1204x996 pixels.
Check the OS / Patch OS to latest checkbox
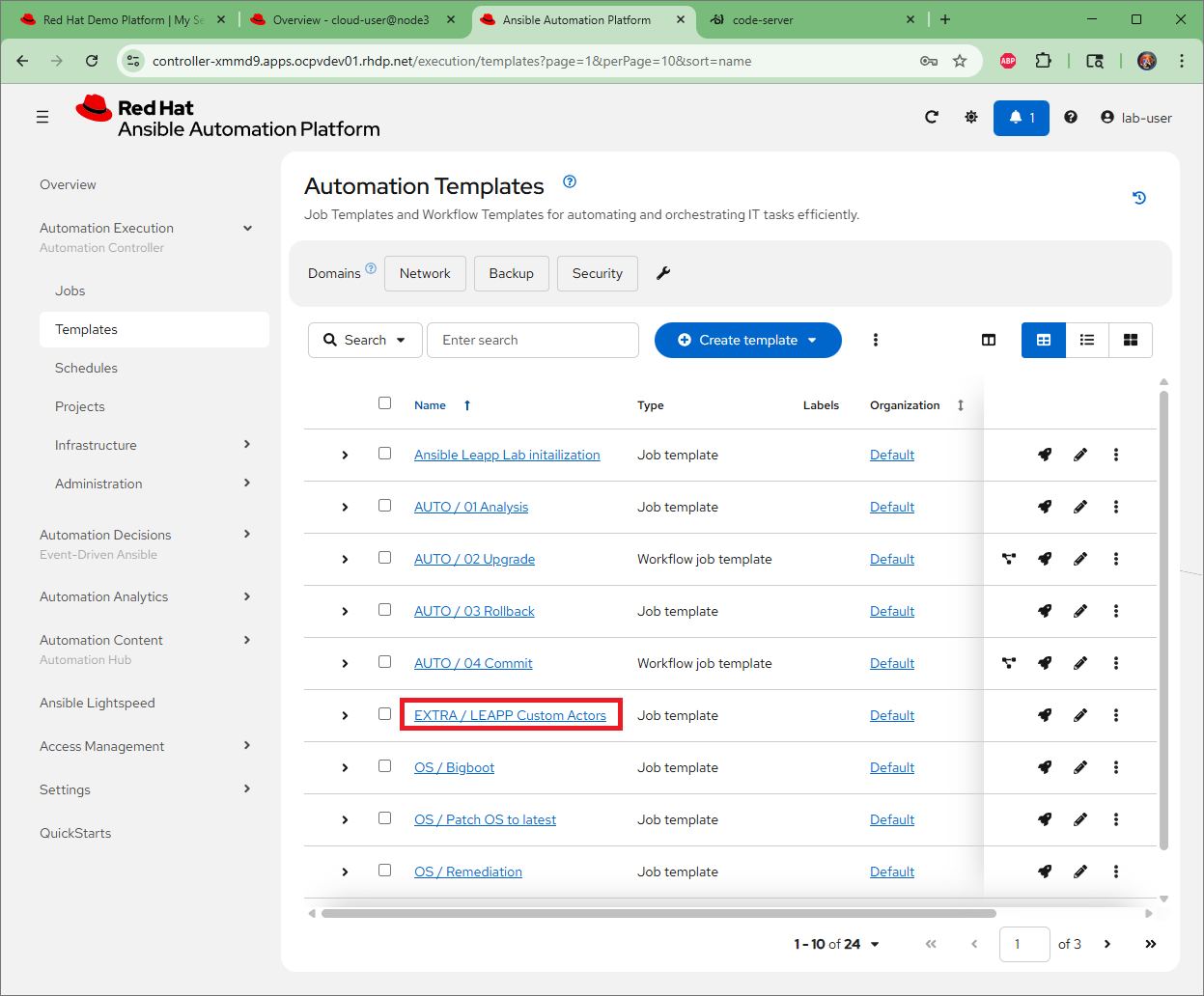(385, 818)
